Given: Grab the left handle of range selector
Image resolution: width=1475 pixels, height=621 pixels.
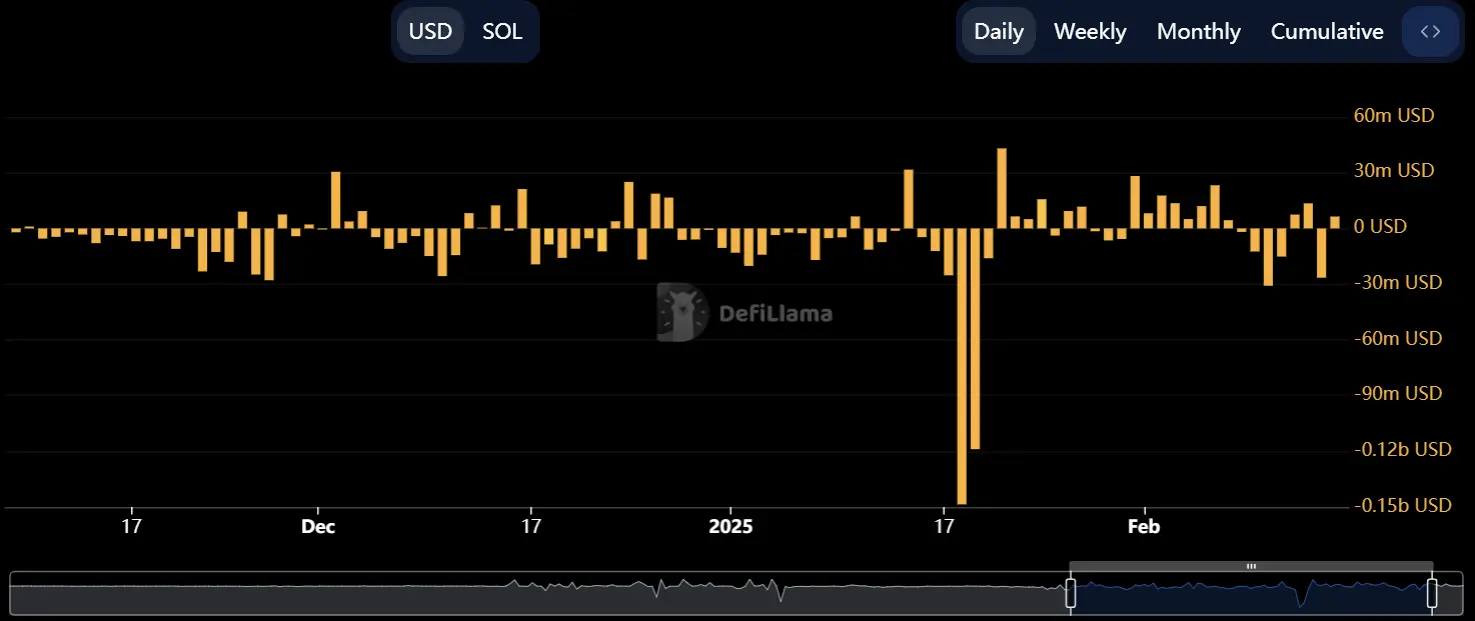Looking at the screenshot, I should (x=1070, y=593).
